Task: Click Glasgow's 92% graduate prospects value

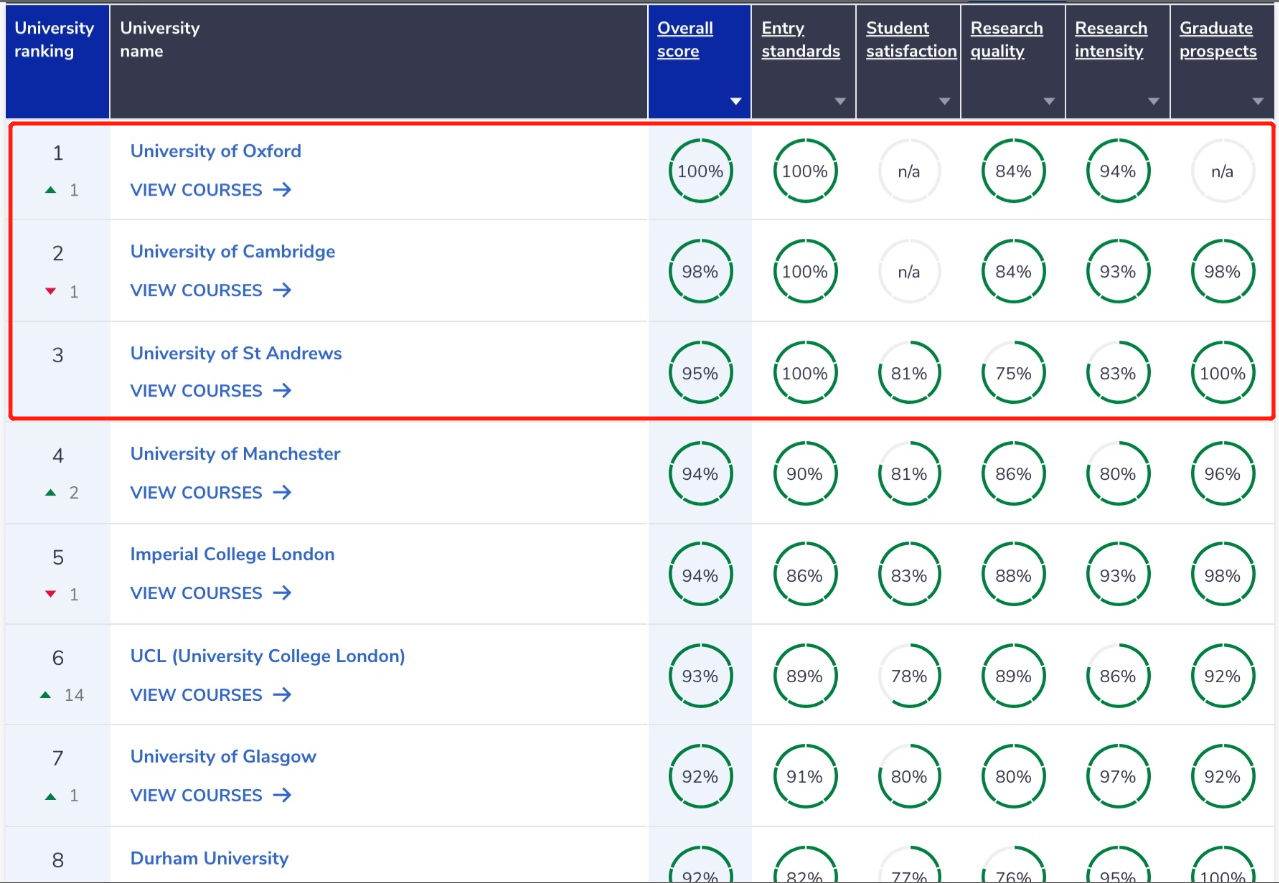Action: tap(1222, 777)
